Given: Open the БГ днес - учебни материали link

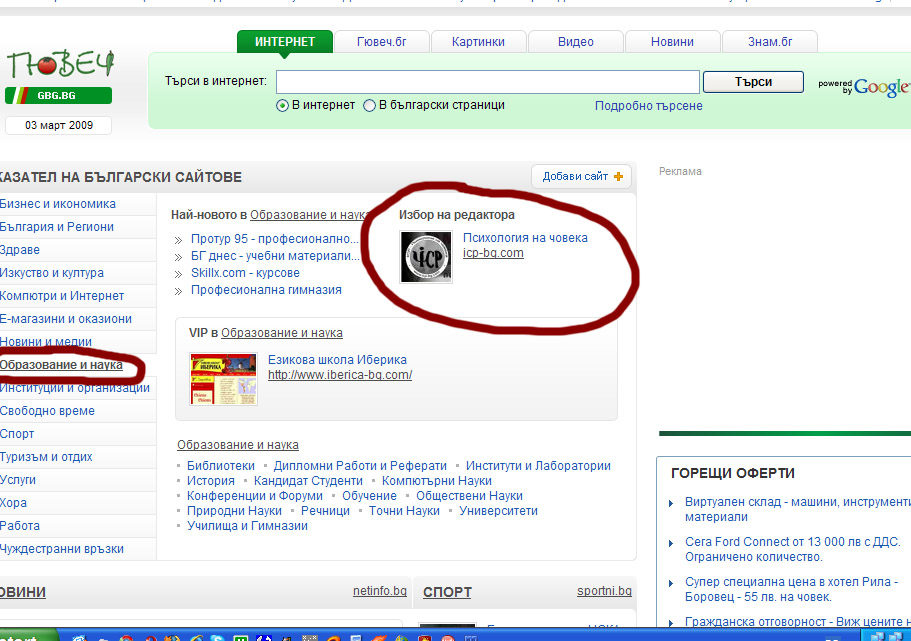Looking at the screenshot, I should click(275, 256).
